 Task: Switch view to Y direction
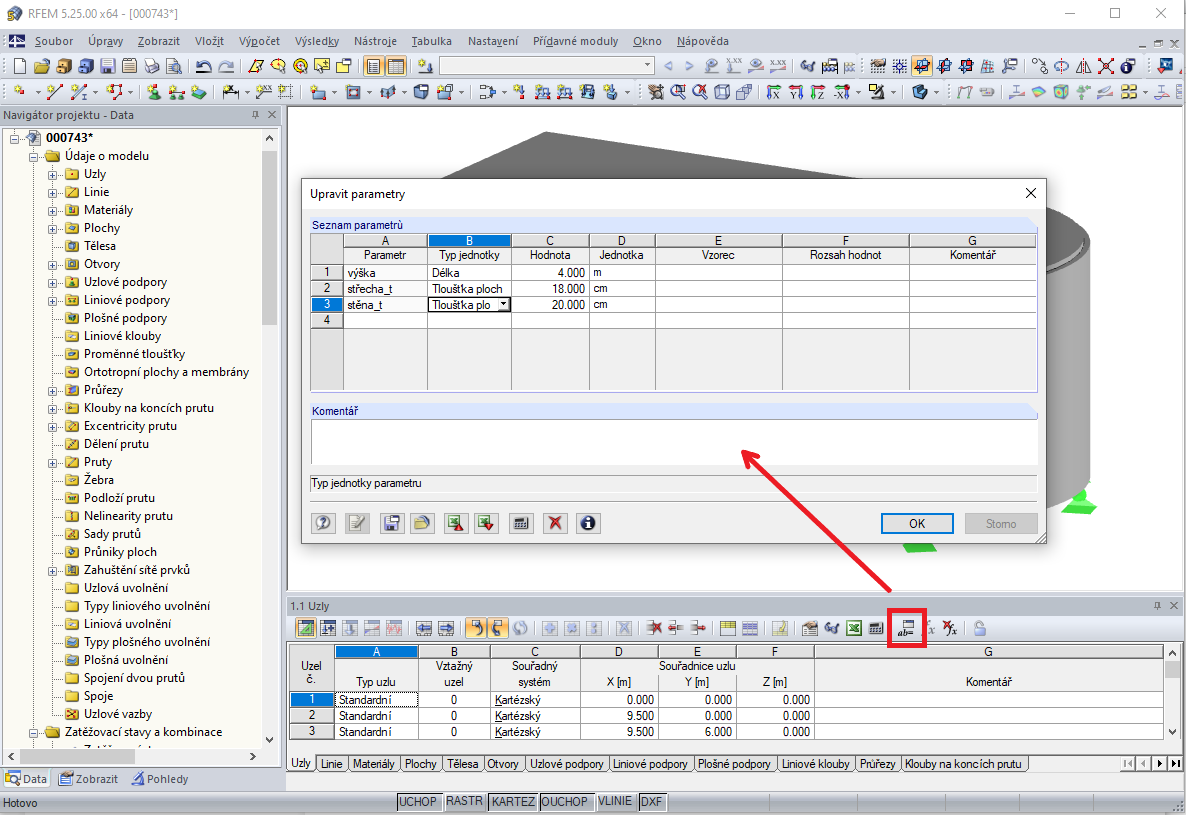tap(796, 92)
